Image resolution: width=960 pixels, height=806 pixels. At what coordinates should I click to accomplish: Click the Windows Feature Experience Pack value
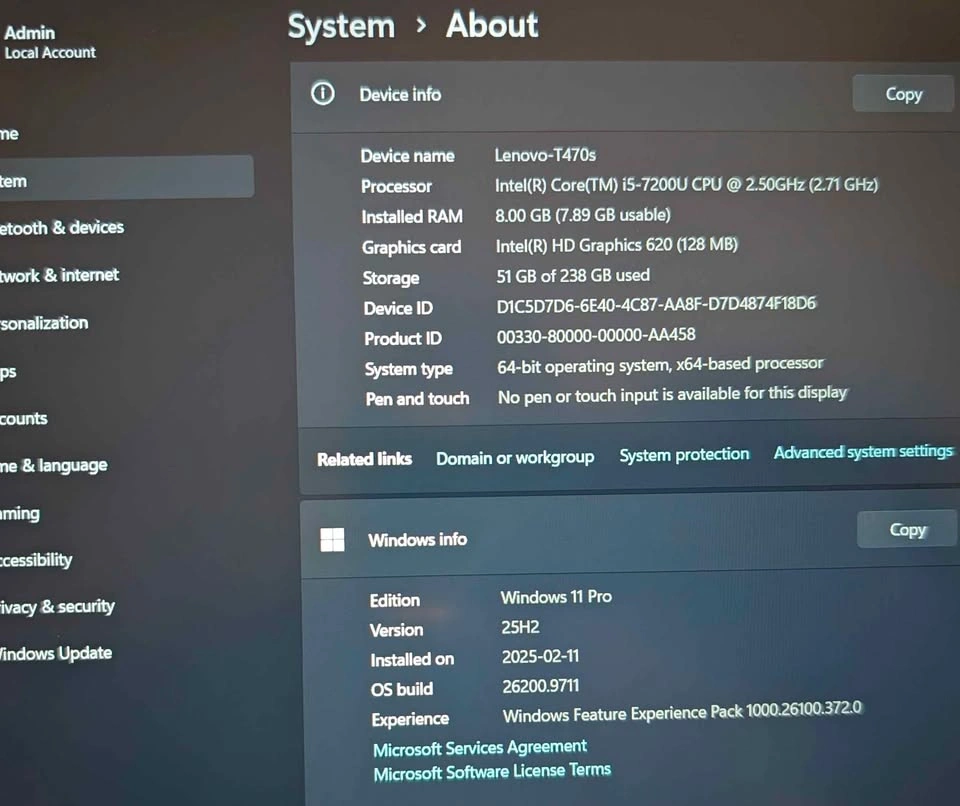click(x=682, y=712)
